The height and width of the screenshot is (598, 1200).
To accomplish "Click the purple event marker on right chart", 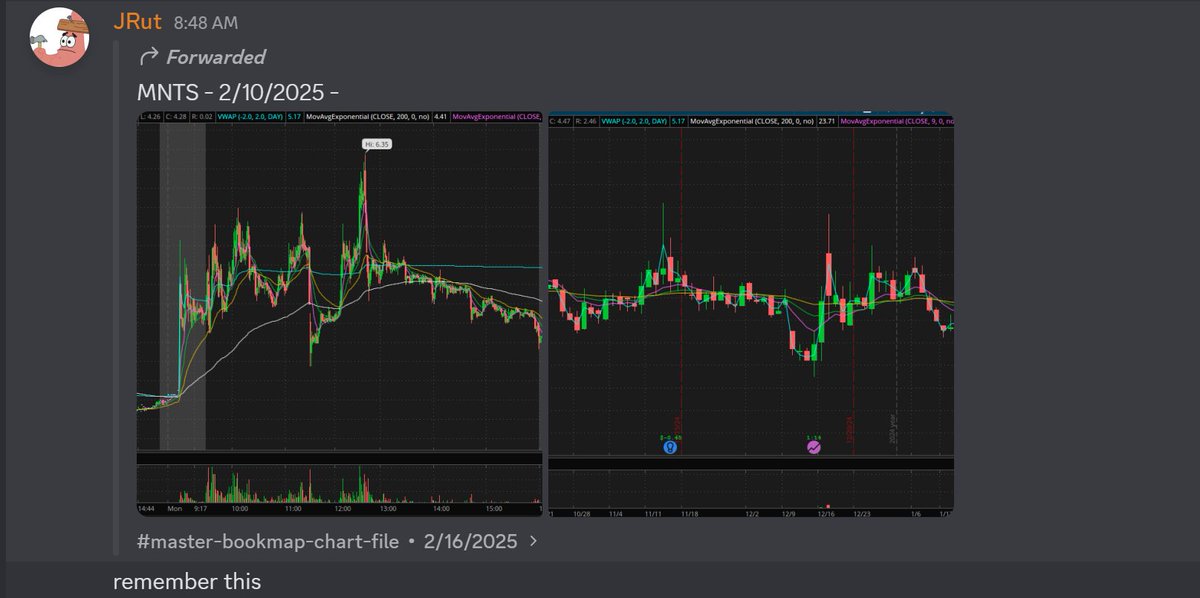I will [x=814, y=447].
